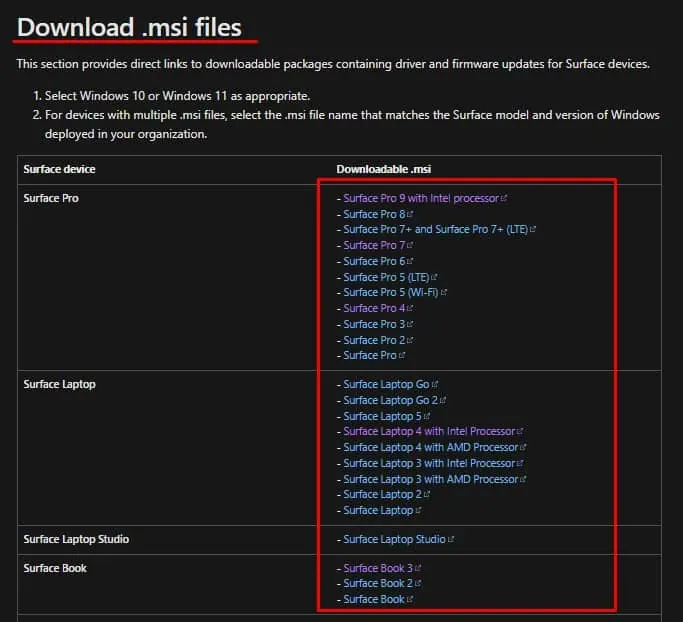Viewport: 683px width, 622px height.
Task: Open Surface Laptop 4 with Intel Processor link
Action: pos(429,431)
